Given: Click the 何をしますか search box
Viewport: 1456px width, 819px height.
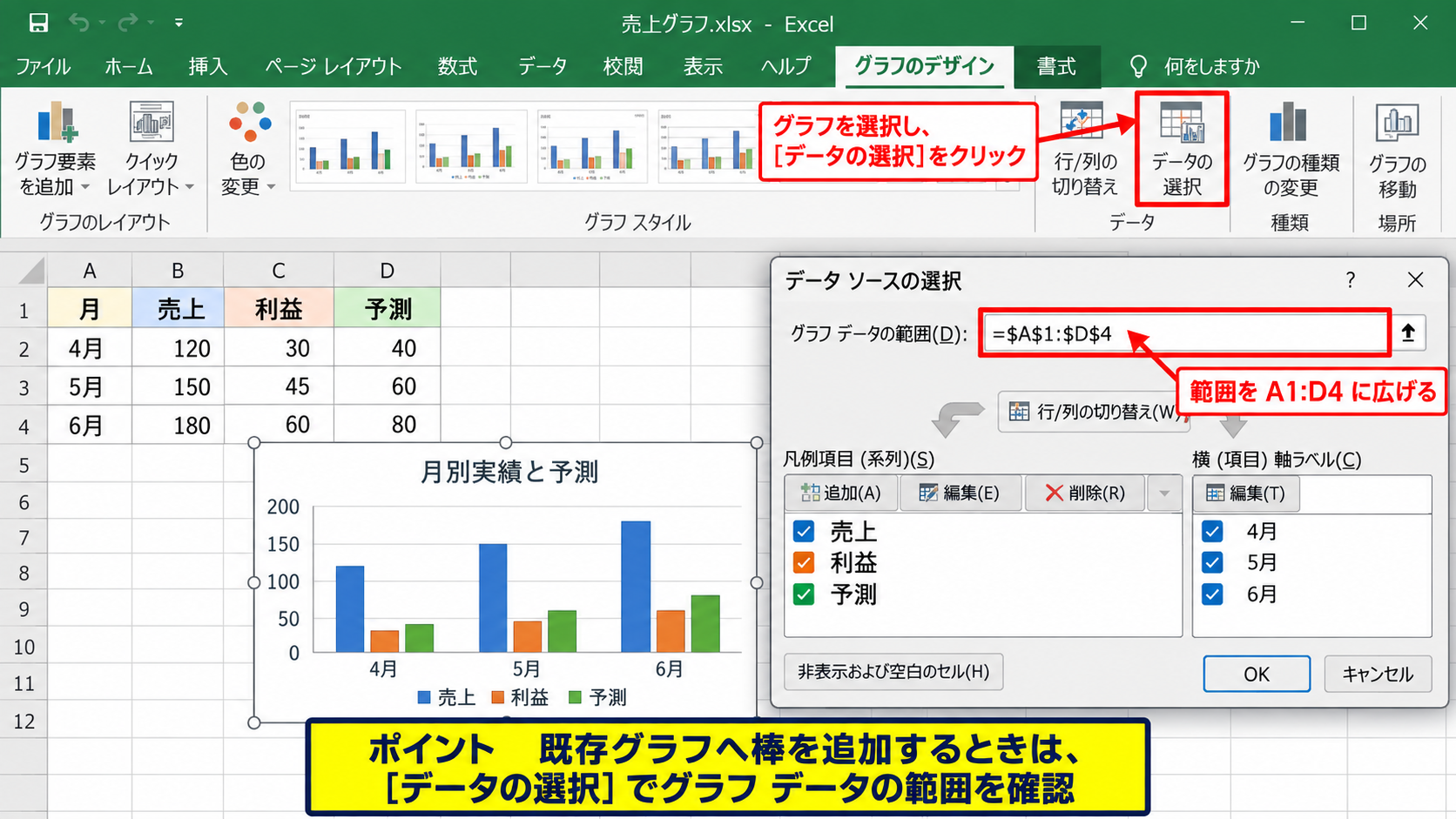Looking at the screenshot, I should click(x=1196, y=66).
